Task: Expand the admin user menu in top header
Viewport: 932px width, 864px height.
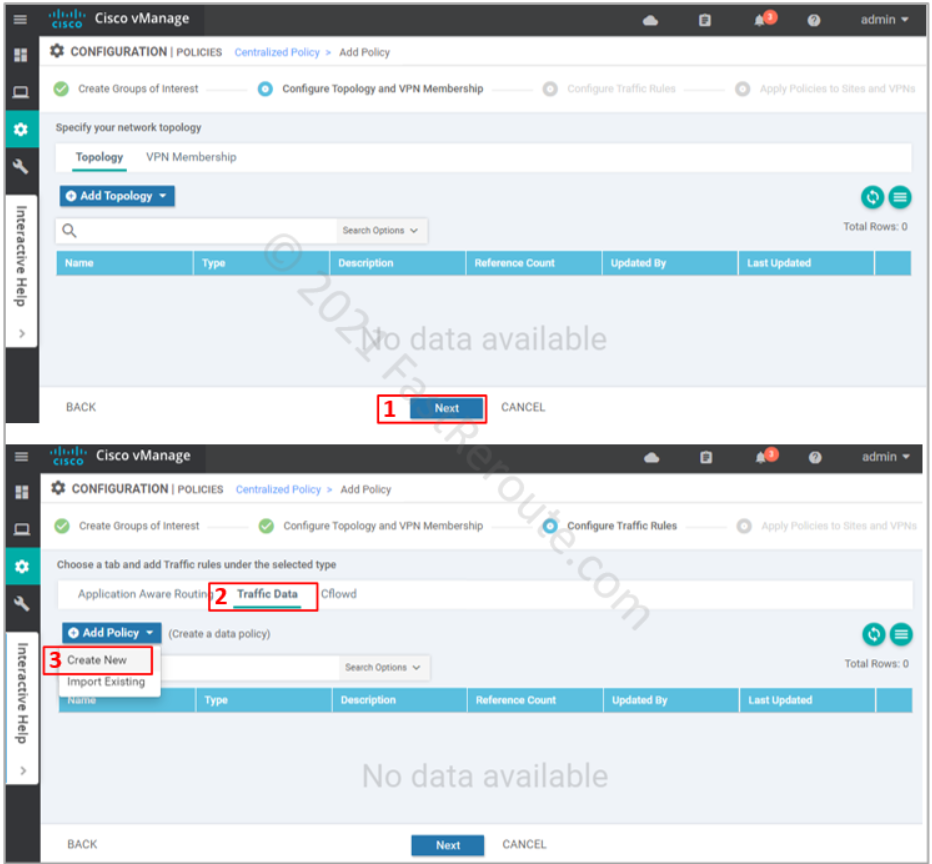Action: point(885,19)
